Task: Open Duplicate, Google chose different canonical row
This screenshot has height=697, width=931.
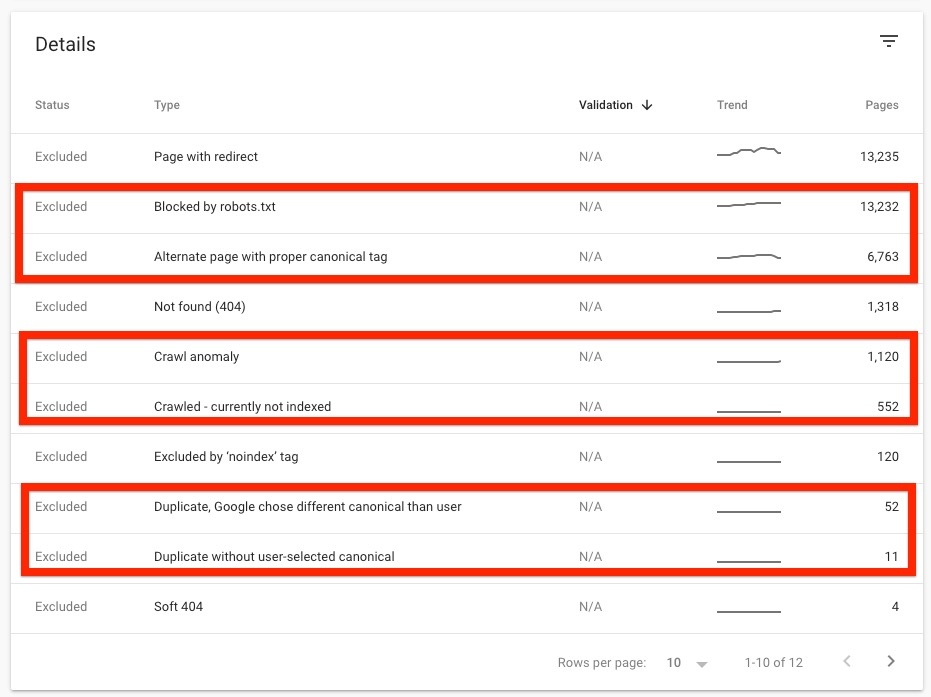Action: click(x=467, y=506)
